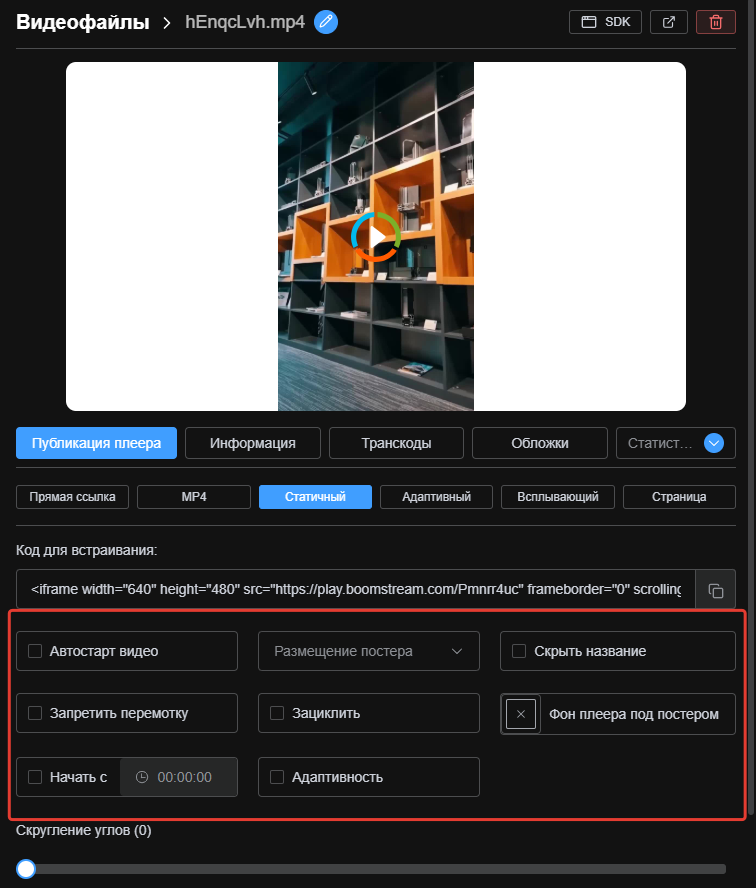Click the Код для встраивания label
Screen dimensions: 756x888
[87, 550]
